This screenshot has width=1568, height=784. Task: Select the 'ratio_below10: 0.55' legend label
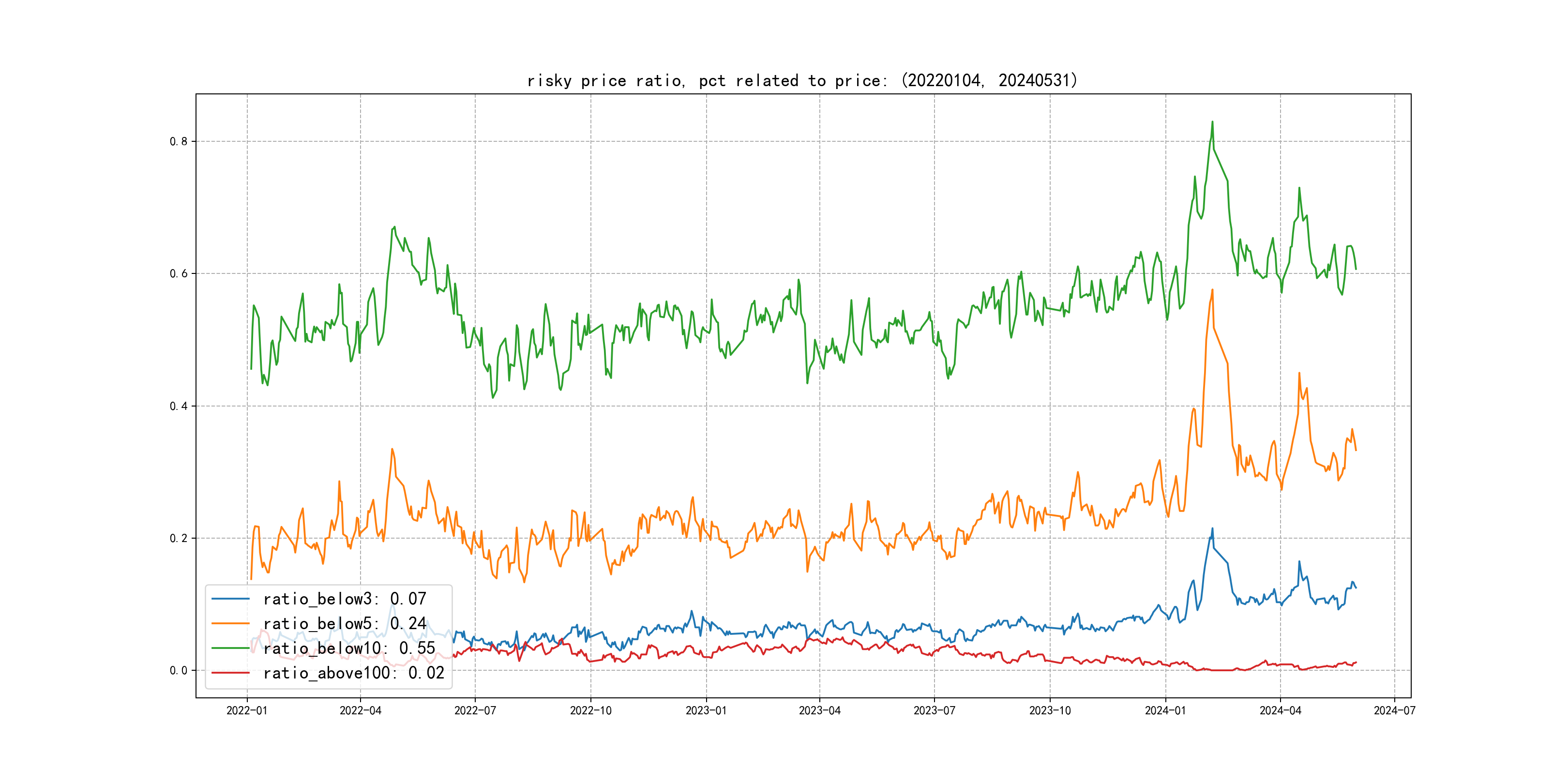click(x=349, y=648)
